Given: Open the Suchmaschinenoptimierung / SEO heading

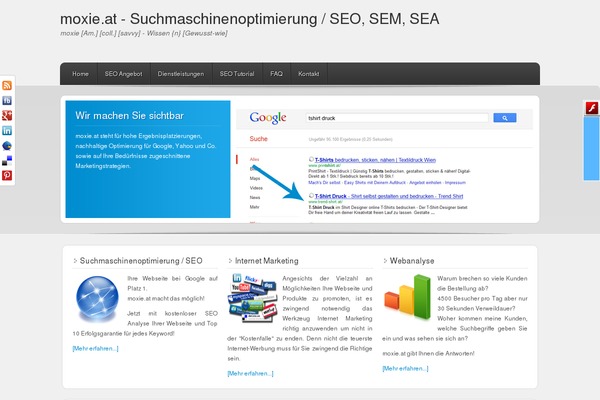Looking at the screenshot, I should tap(141, 261).
